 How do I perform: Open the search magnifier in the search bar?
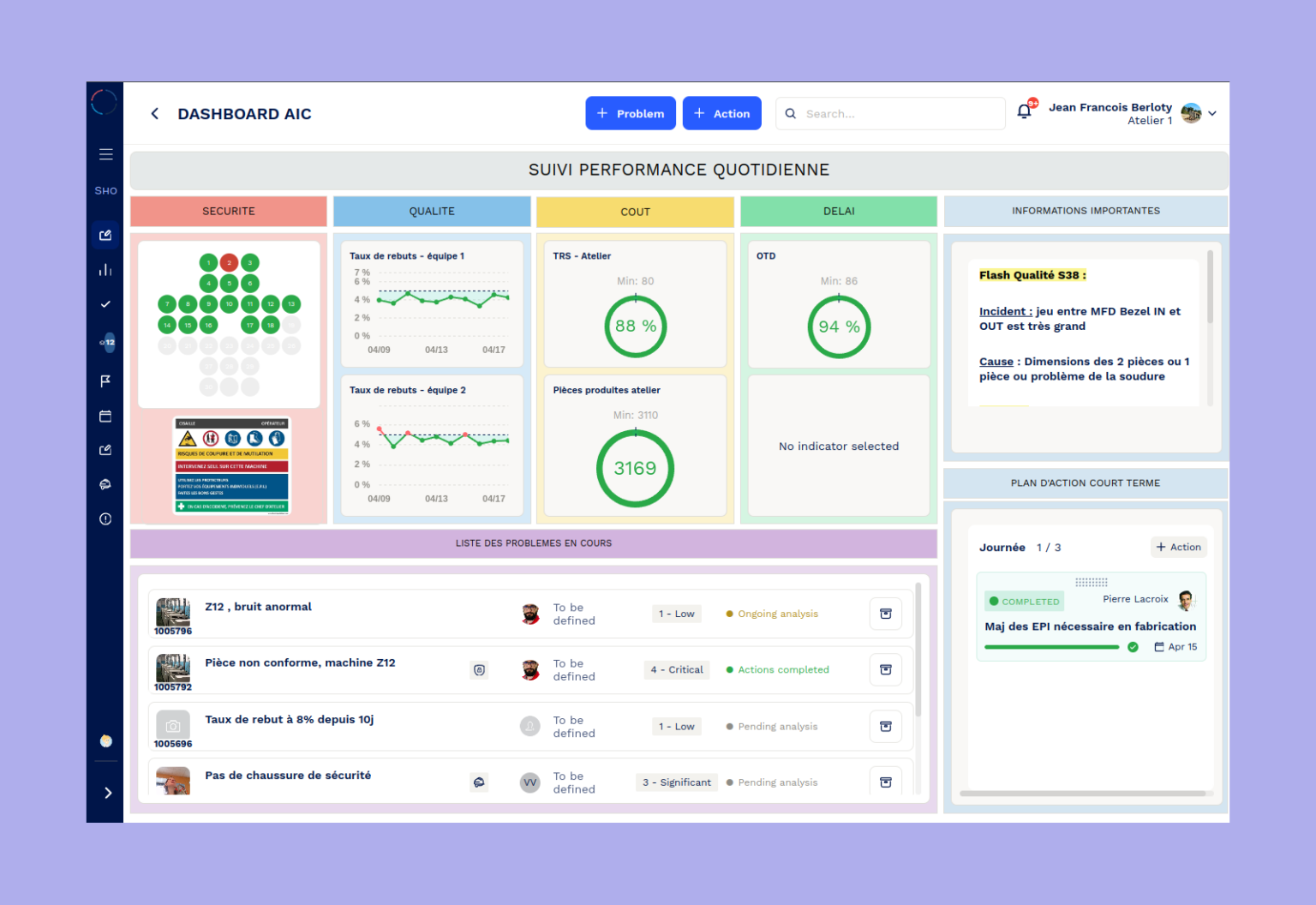[x=790, y=113]
